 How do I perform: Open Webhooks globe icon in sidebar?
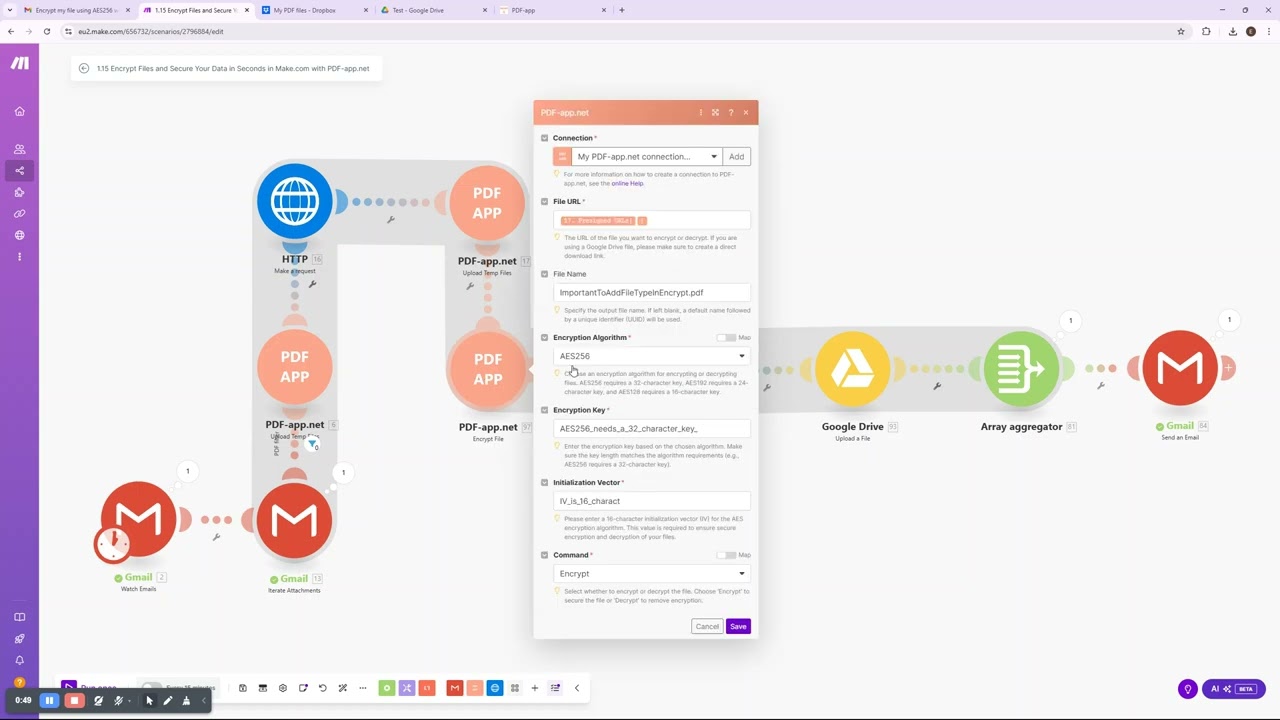pos(19,235)
